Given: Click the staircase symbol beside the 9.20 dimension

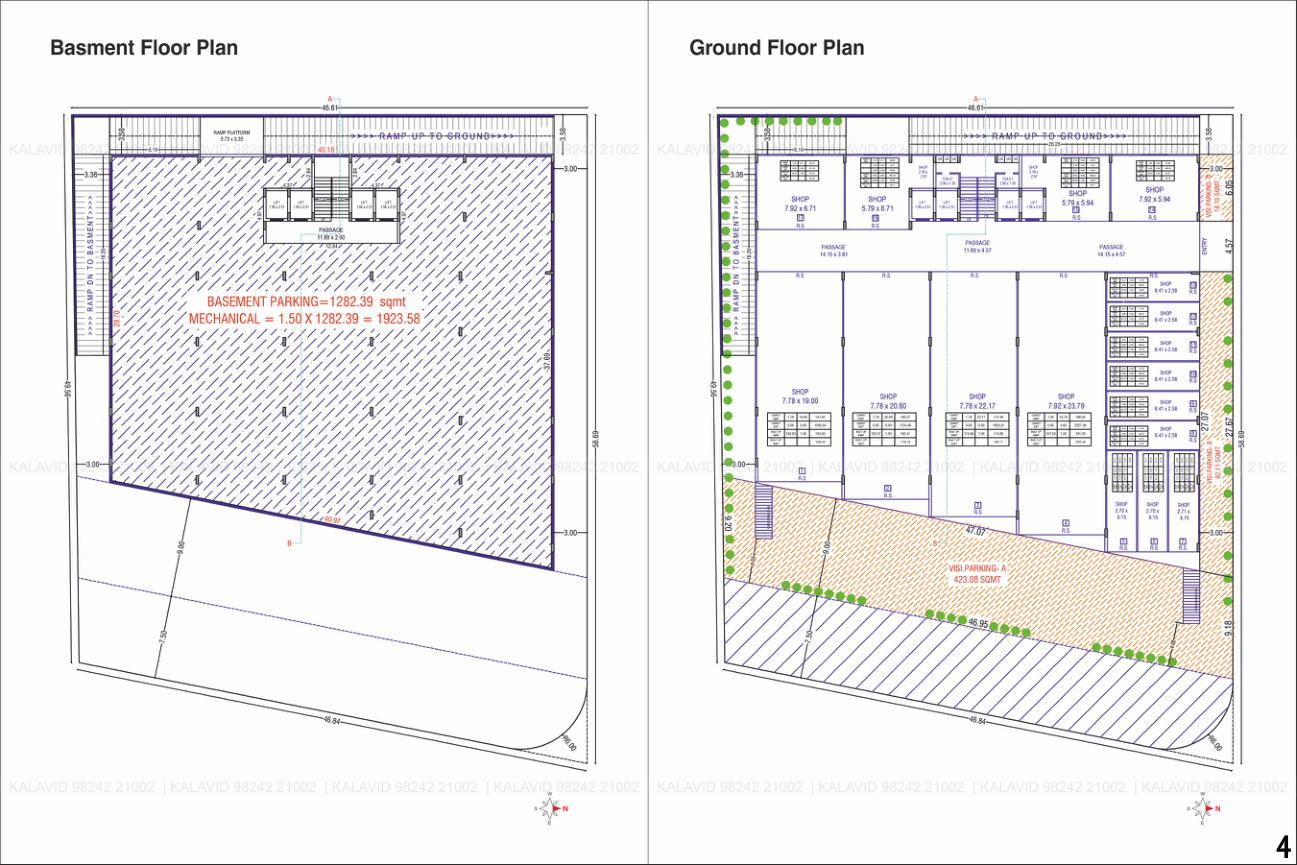Looking at the screenshot, I should point(763,512).
